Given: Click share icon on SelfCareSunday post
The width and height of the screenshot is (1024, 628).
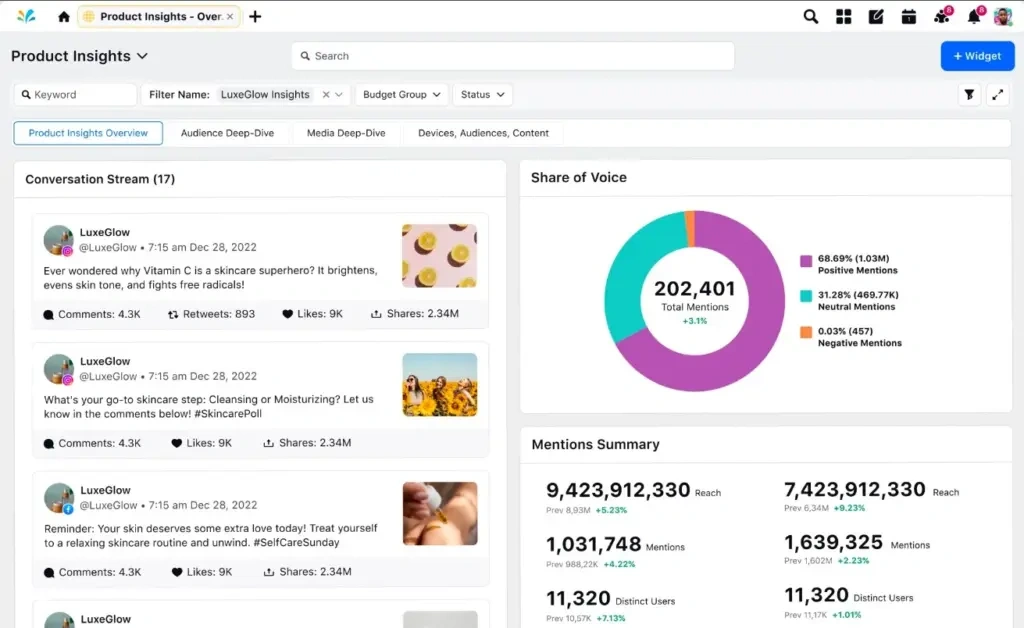Looking at the screenshot, I should (x=268, y=573).
